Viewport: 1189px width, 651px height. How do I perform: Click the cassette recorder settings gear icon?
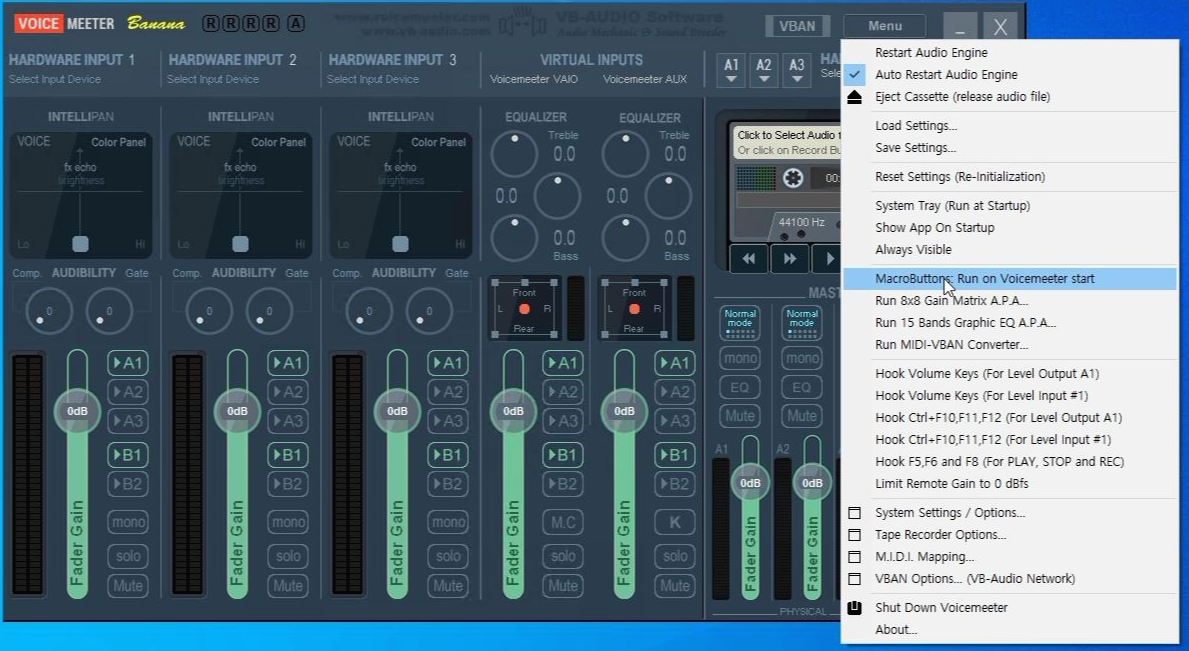click(793, 178)
